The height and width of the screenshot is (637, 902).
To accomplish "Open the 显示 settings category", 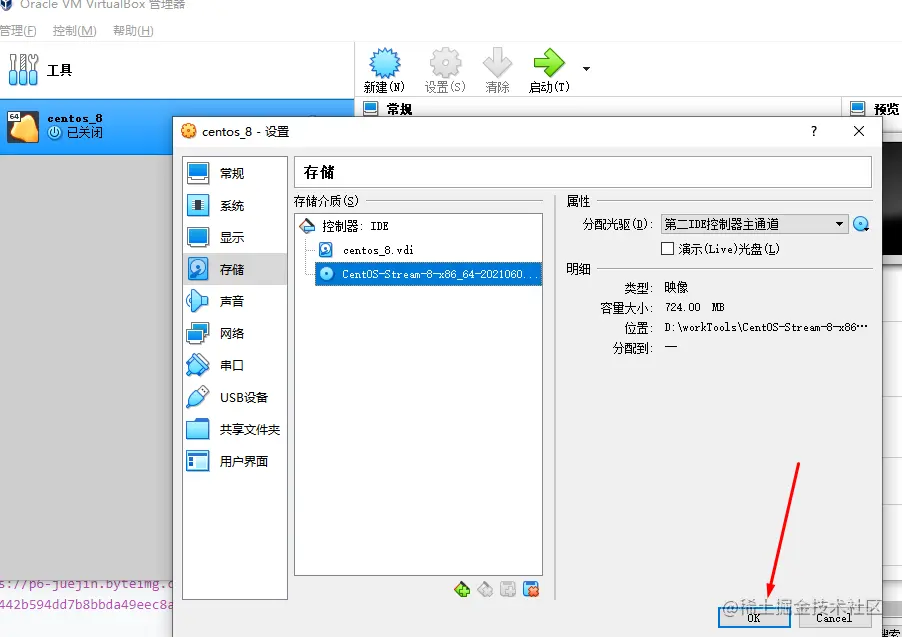I will (235, 237).
